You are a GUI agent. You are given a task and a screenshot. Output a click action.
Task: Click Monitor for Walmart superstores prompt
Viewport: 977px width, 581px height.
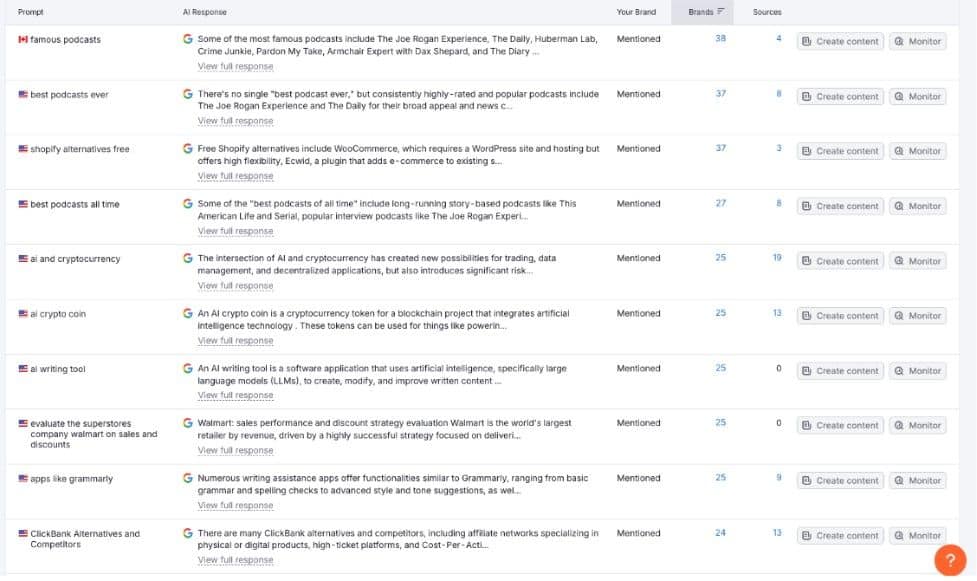[x=918, y=426]
